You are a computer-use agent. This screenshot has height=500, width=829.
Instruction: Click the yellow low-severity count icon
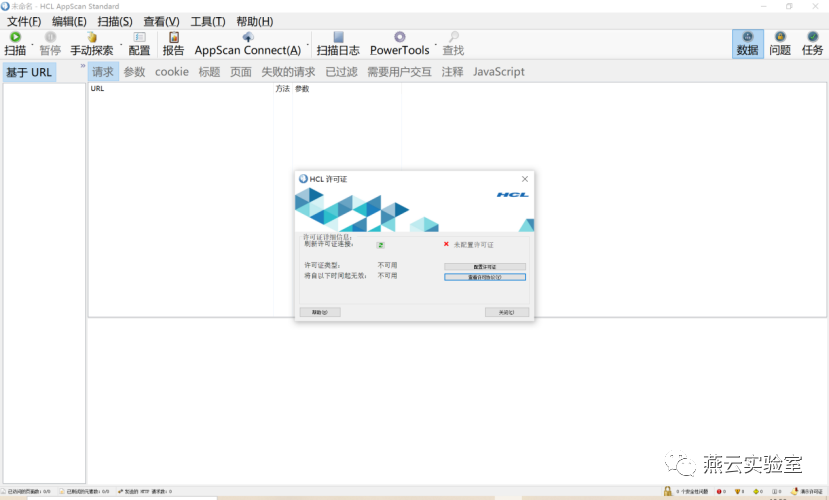pyautogui.click(x=756, y=492)
